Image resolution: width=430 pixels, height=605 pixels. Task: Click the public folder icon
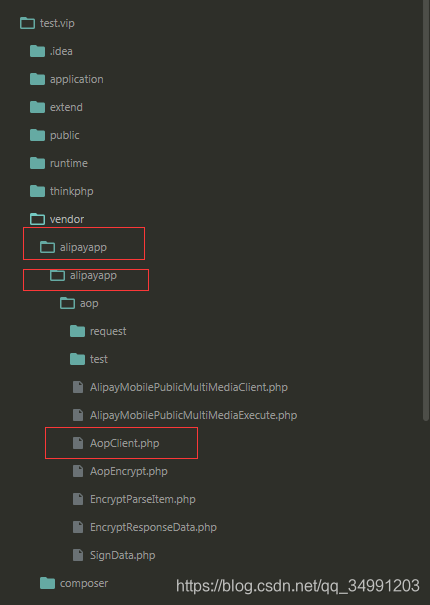coord(37,135)
